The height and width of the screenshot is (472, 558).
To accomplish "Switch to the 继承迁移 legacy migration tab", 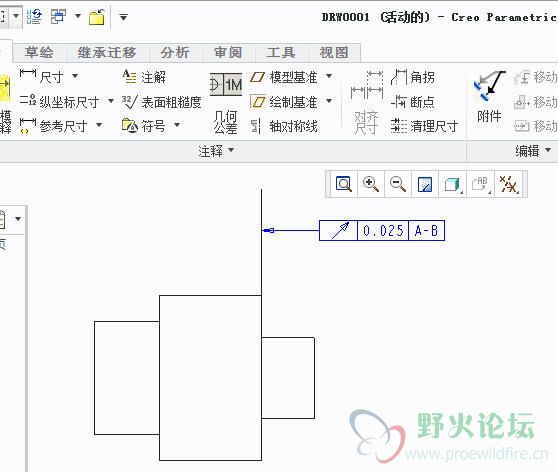I will pyautogui.click(x=107, y=53).
